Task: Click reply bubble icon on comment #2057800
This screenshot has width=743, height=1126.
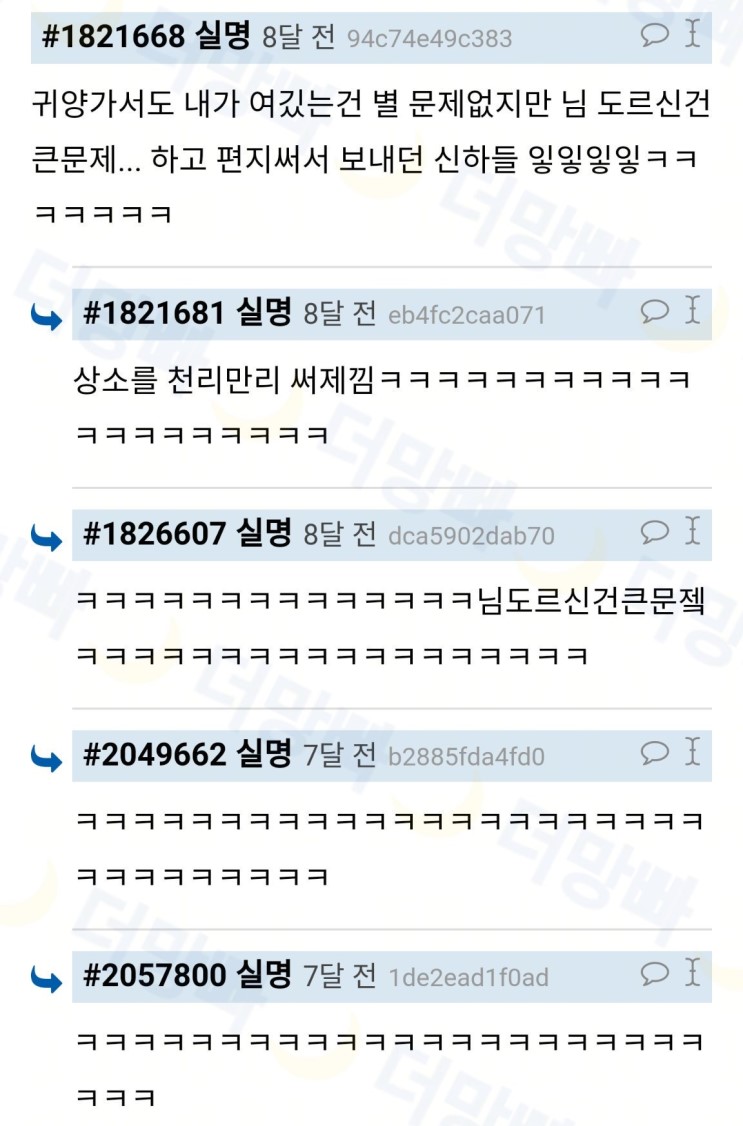Action: click(x=654, y=973)
